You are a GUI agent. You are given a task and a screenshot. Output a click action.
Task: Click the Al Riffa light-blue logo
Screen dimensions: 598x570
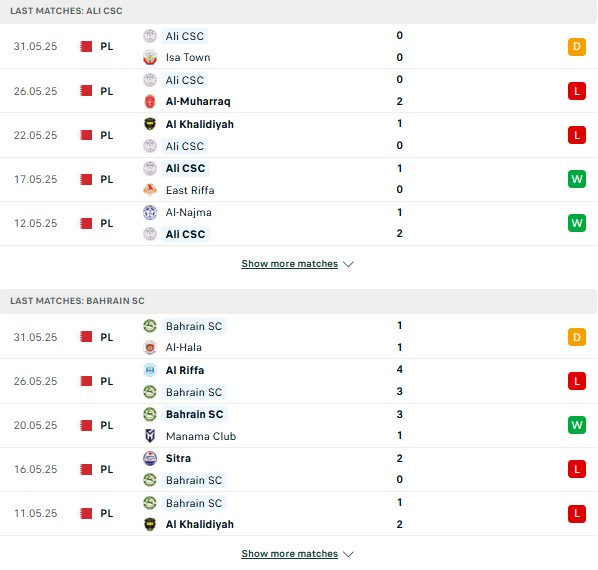coord(150,370)
